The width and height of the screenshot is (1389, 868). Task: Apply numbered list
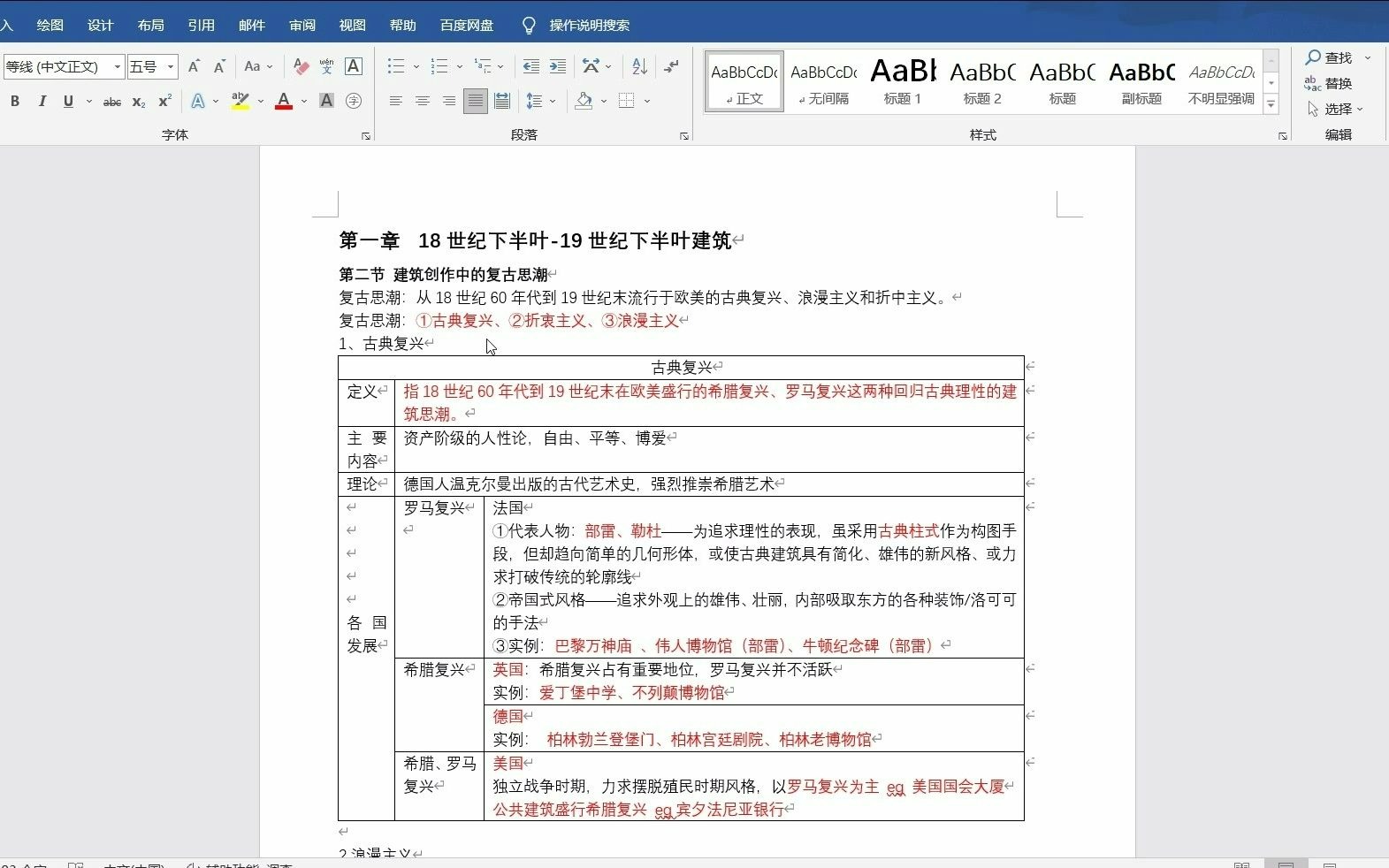(x=439, y=66)
